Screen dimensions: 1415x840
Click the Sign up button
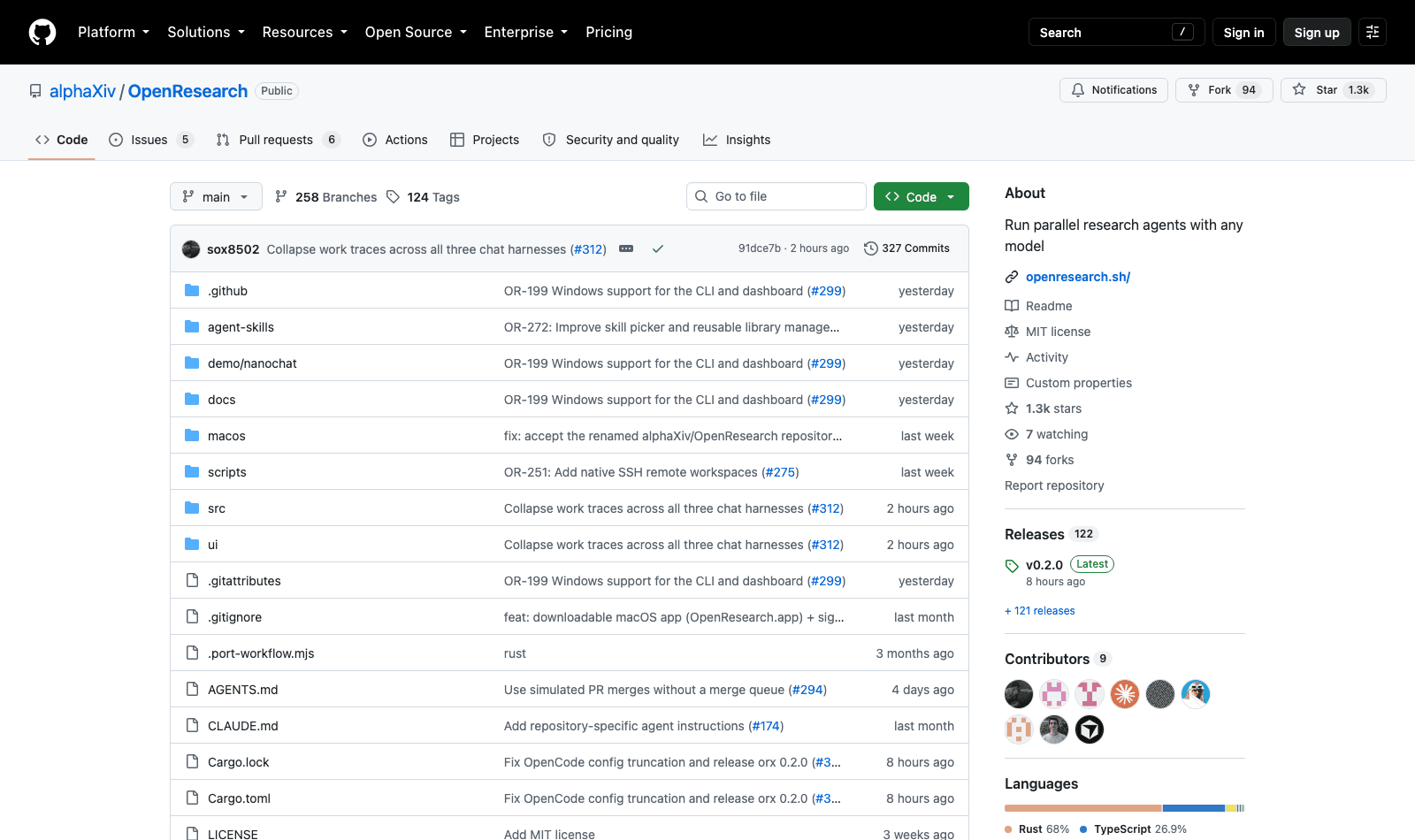(x=1317, y=32)
